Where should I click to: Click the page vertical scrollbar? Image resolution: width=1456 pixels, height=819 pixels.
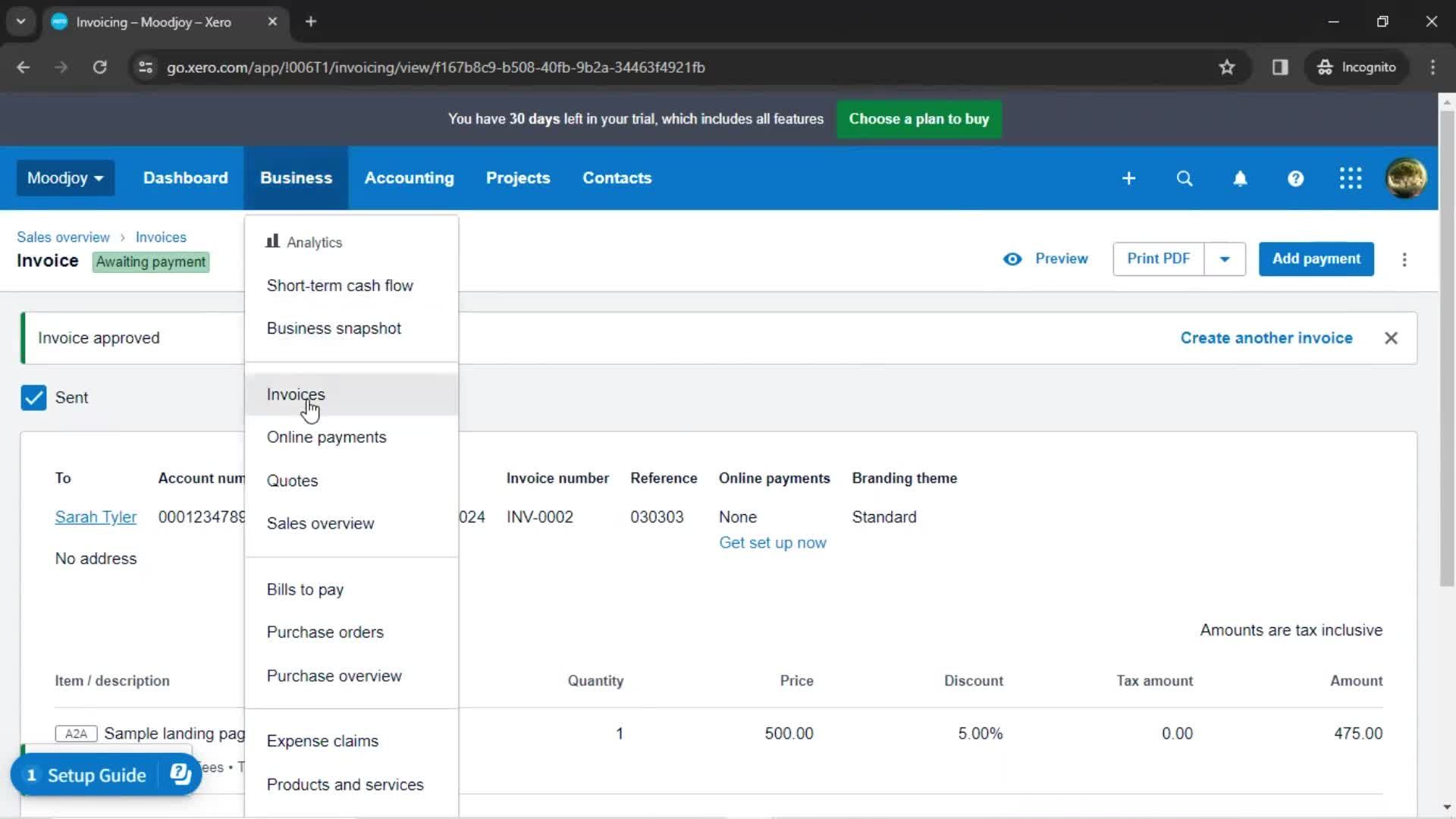pos(1447,349)
